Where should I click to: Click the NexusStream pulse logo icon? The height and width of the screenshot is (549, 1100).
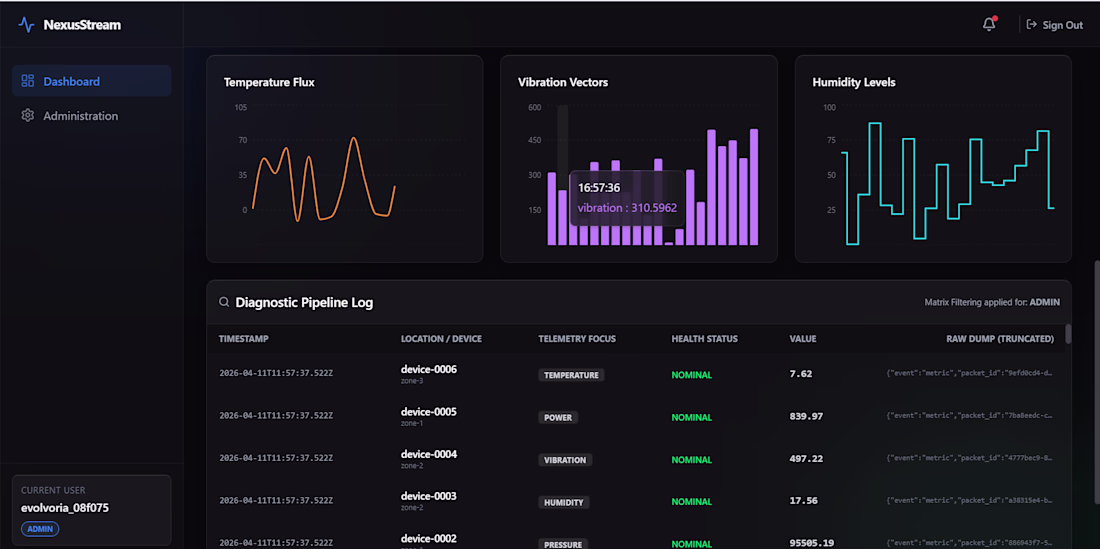pyautogui.click(x=26, y=25)
